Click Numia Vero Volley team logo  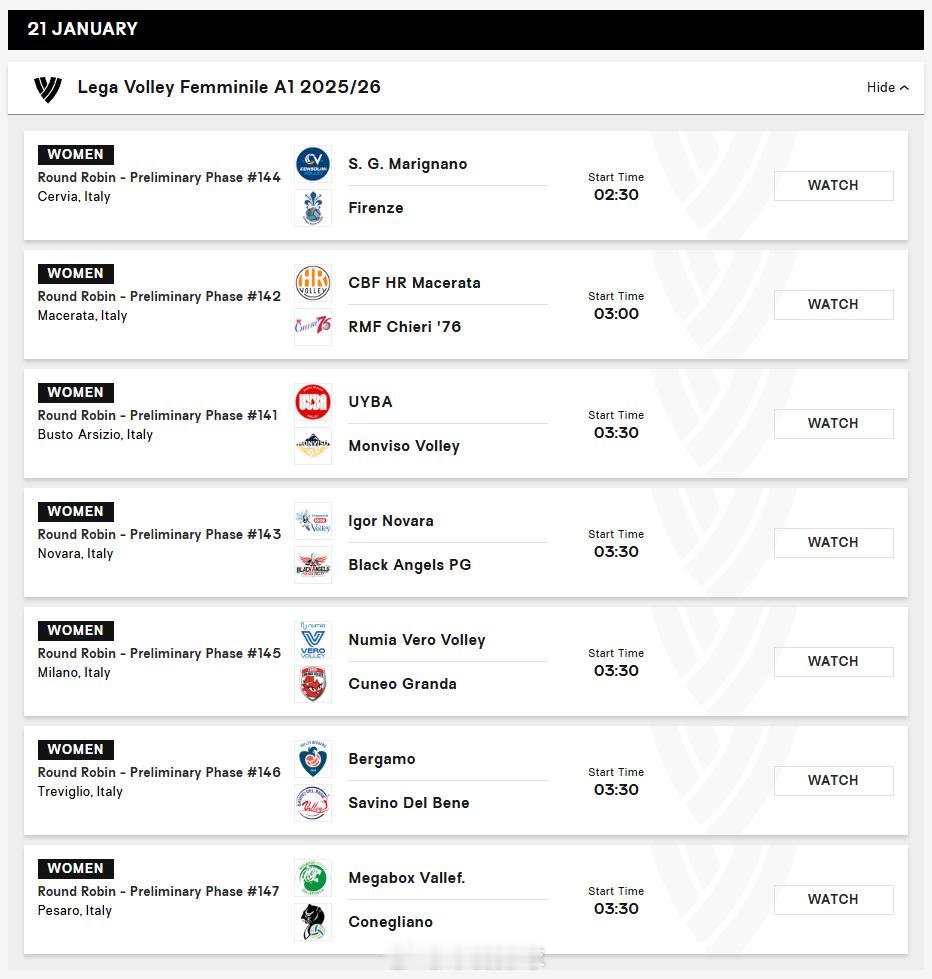(313, 640)
